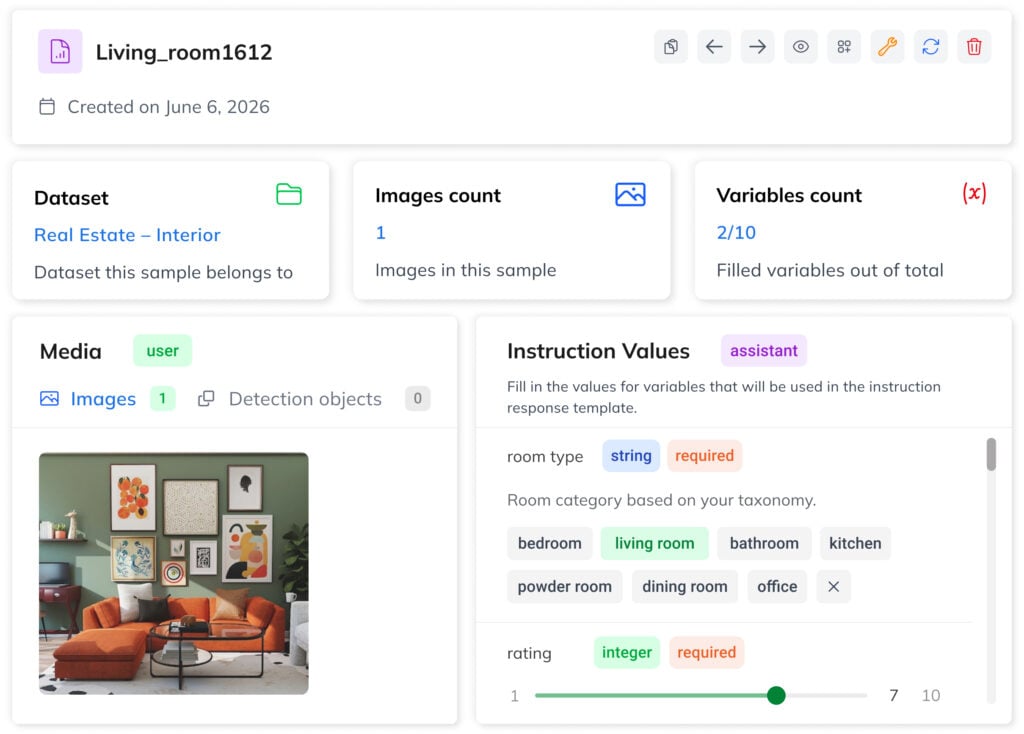1024x734 pixels.
Task: Navigate back with the left arrow button
Action: point(714,46)
